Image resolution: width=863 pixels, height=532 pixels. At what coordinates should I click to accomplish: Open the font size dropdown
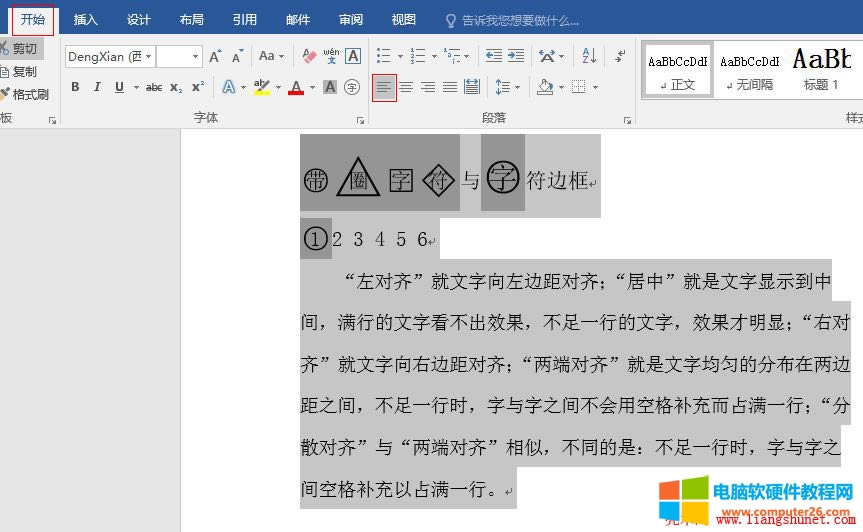tap(194, 57)
